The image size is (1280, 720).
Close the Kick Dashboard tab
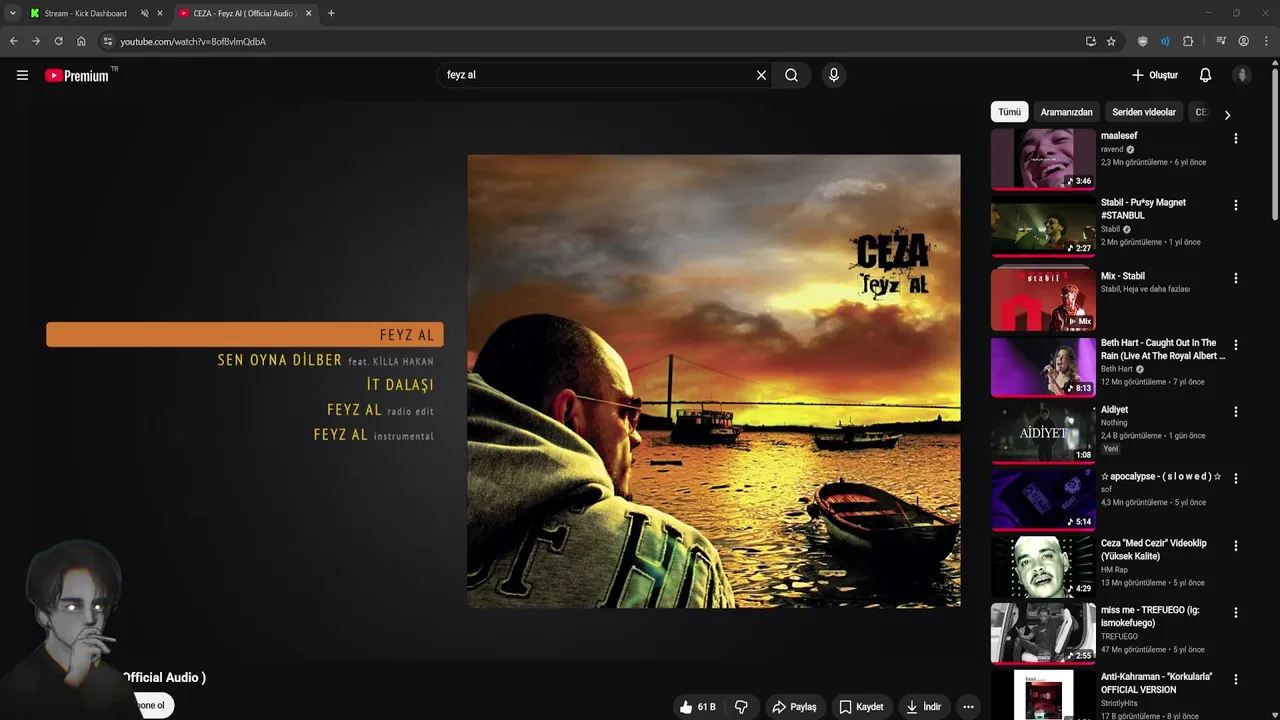(160, 13)
